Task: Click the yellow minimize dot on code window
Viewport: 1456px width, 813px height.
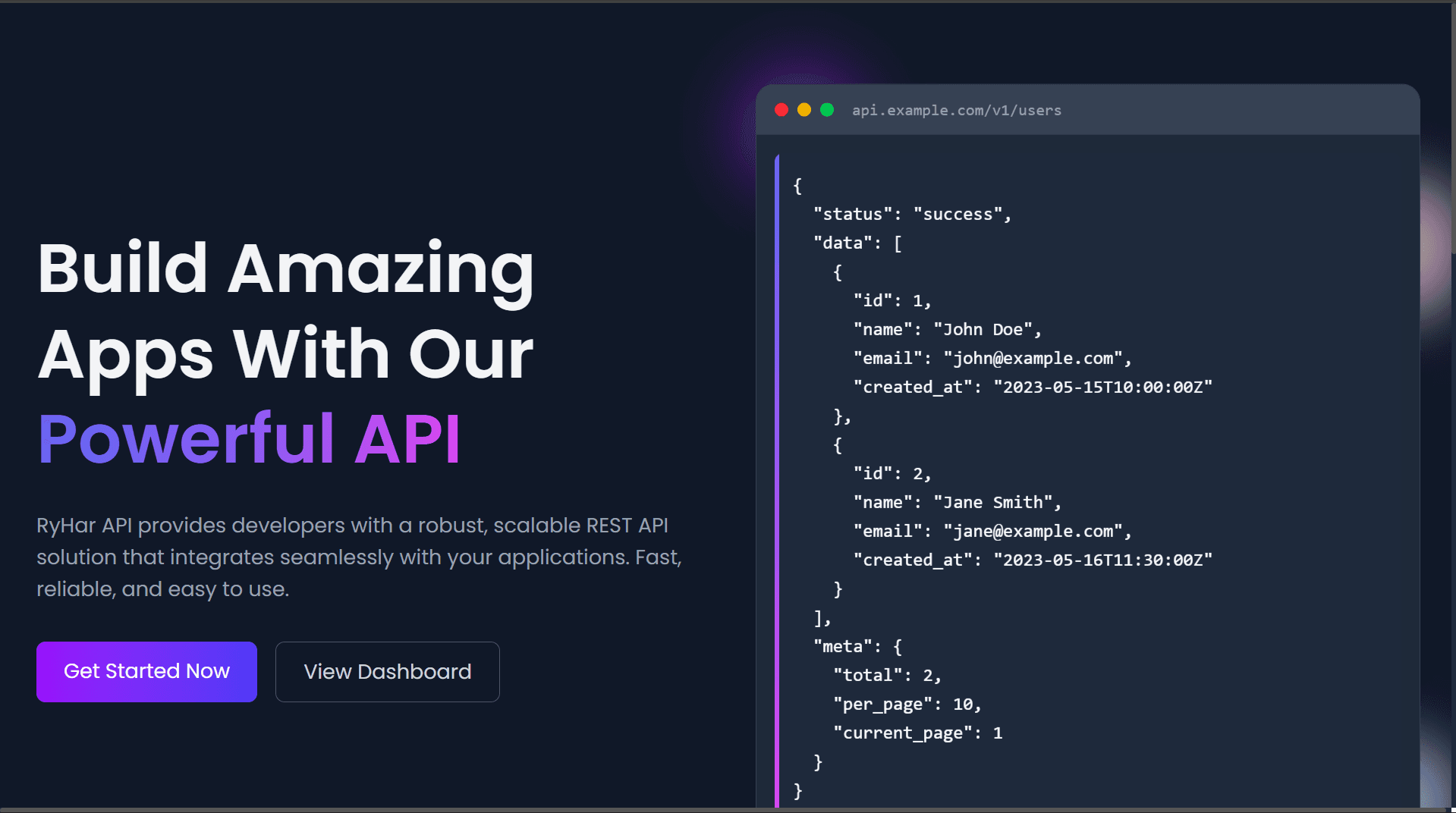Action: pos(804,109)
